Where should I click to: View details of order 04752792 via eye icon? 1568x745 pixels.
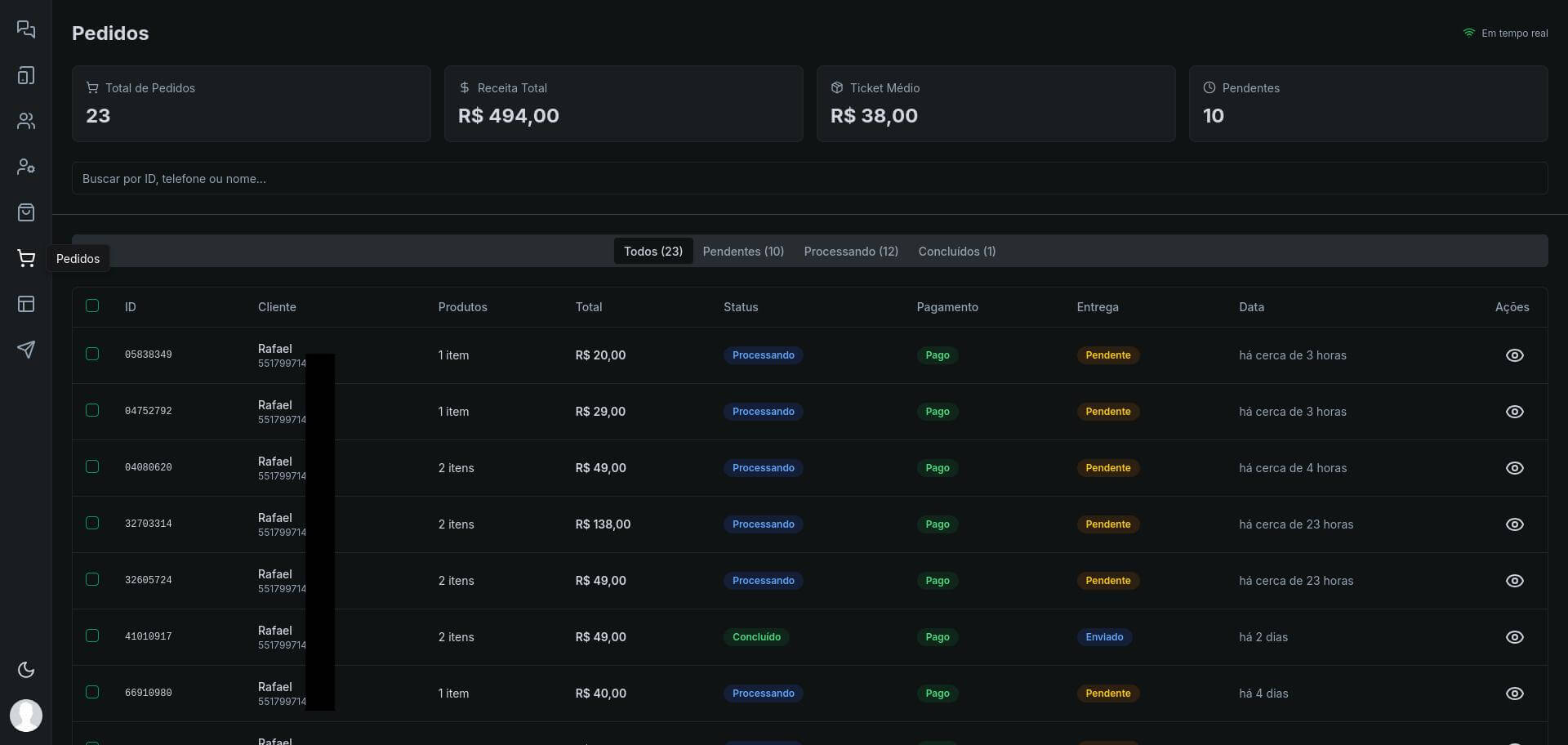[x=1514, y=412]
